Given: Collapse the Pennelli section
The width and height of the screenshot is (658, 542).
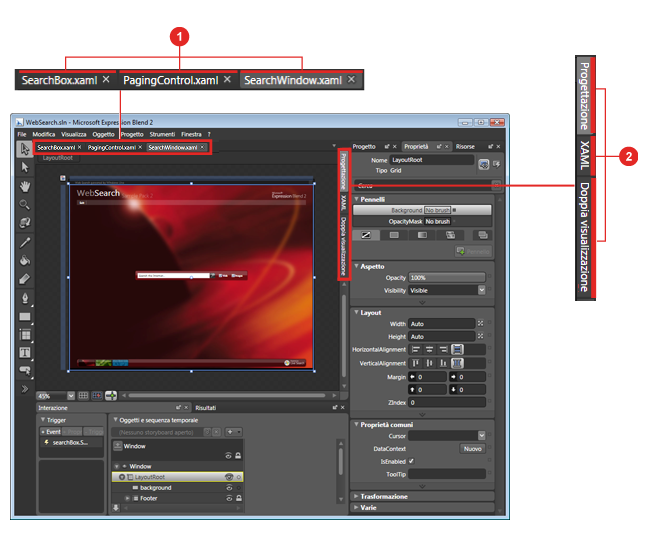Looking at the screenshot, I should coord(357,199).
